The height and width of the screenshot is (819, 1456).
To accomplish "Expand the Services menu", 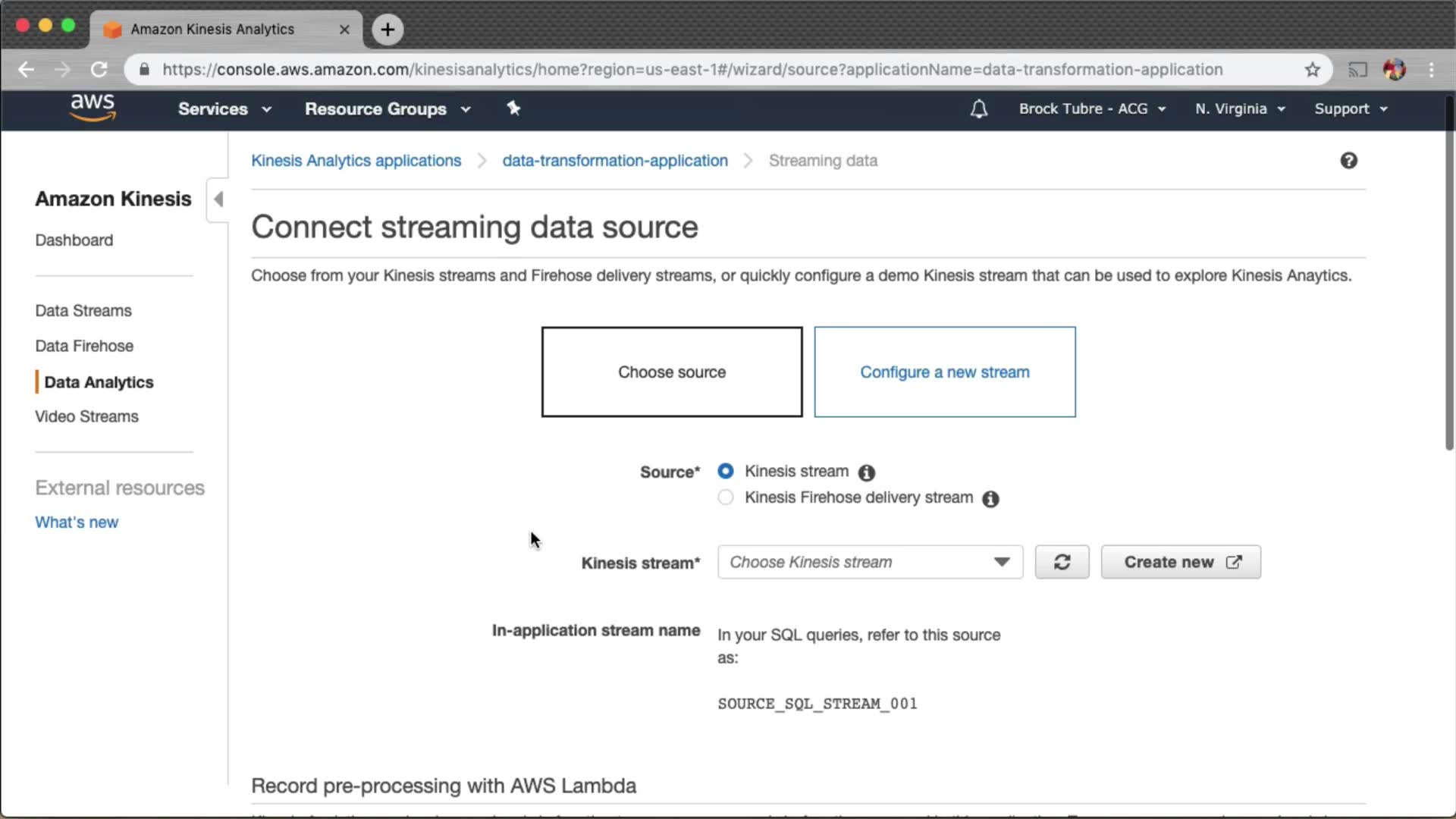I will click(224, 109).
